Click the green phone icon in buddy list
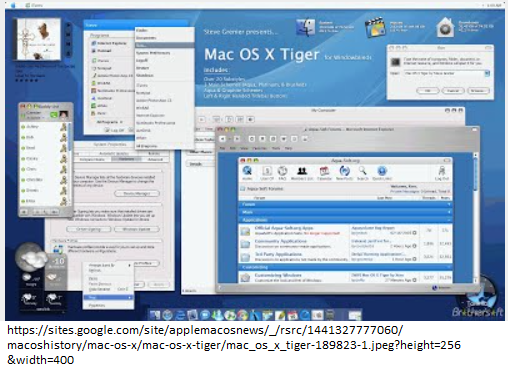Screen dimensions: 508x369 tap(54, 115)
